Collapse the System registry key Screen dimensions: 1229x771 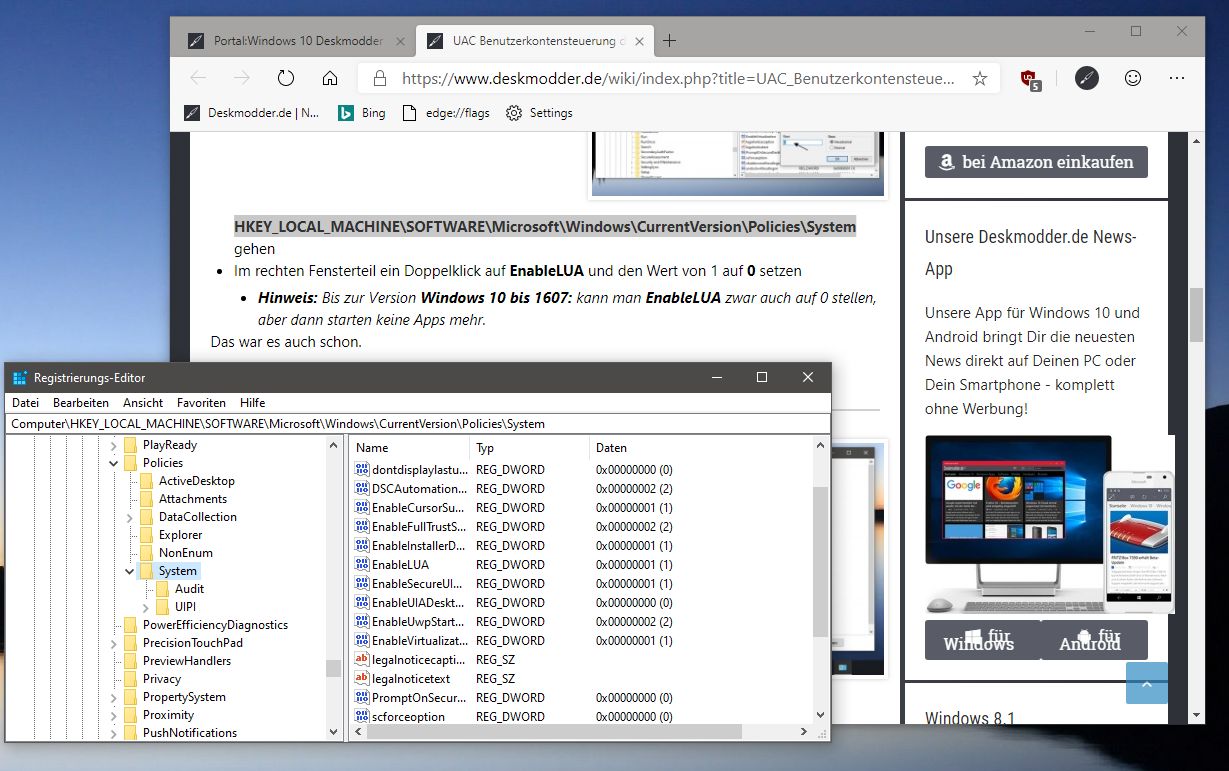(x=130, y=571)
